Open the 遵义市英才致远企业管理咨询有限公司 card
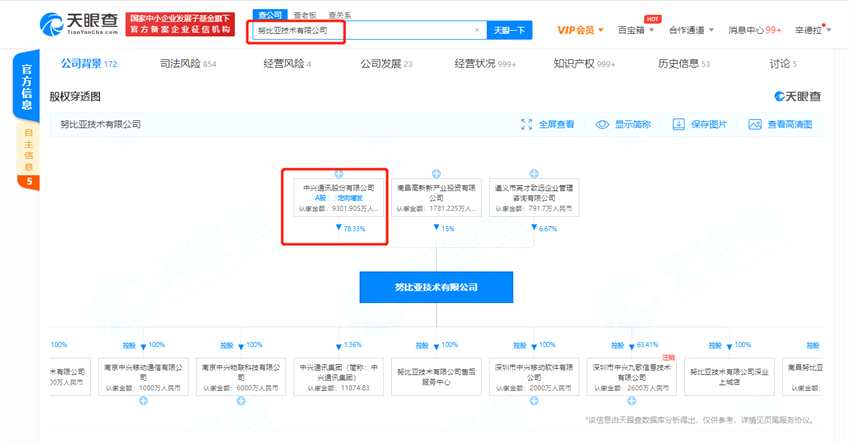850x443 pixels. pyautogui.click(x=534, y=197)
